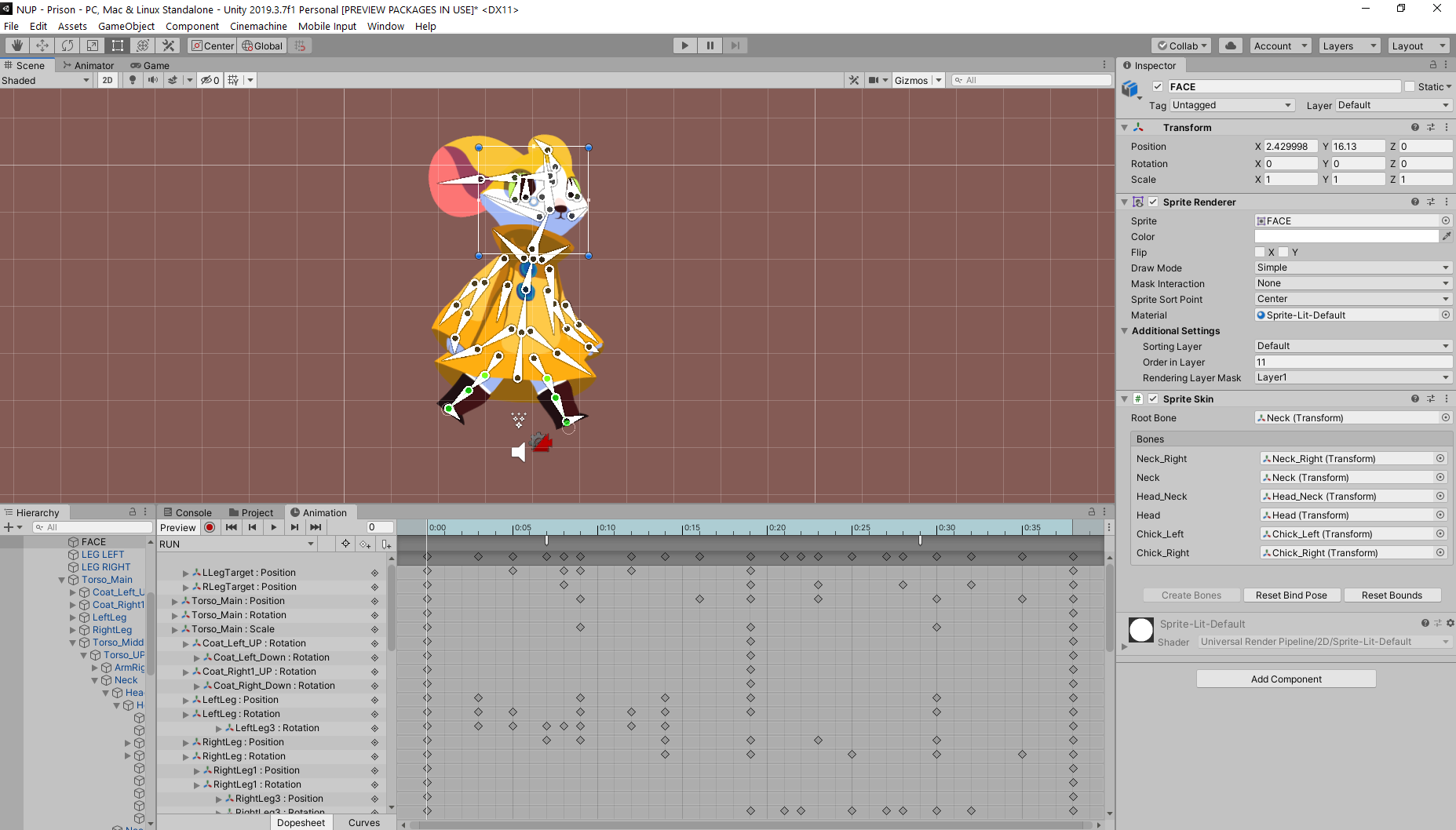The height and width of the screenshot is (830, 1456).
Task: Toggle Sprite Renderer enabled checkbox
Action: tap(1153, 202)
